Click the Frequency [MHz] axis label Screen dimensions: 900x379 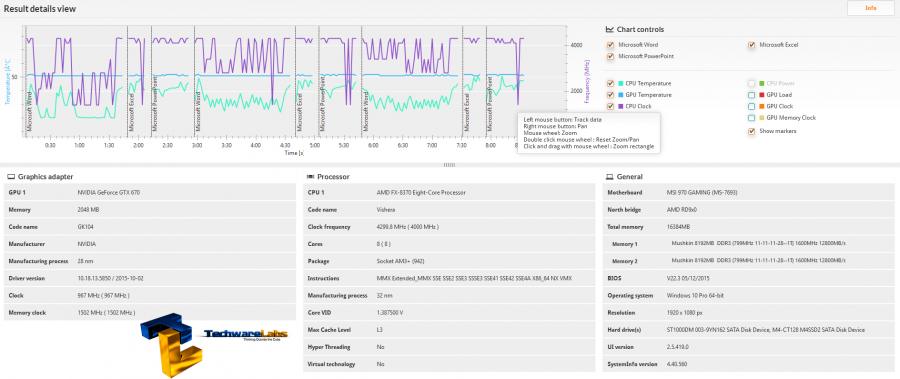pyautogui.click(x=587, y=82)
